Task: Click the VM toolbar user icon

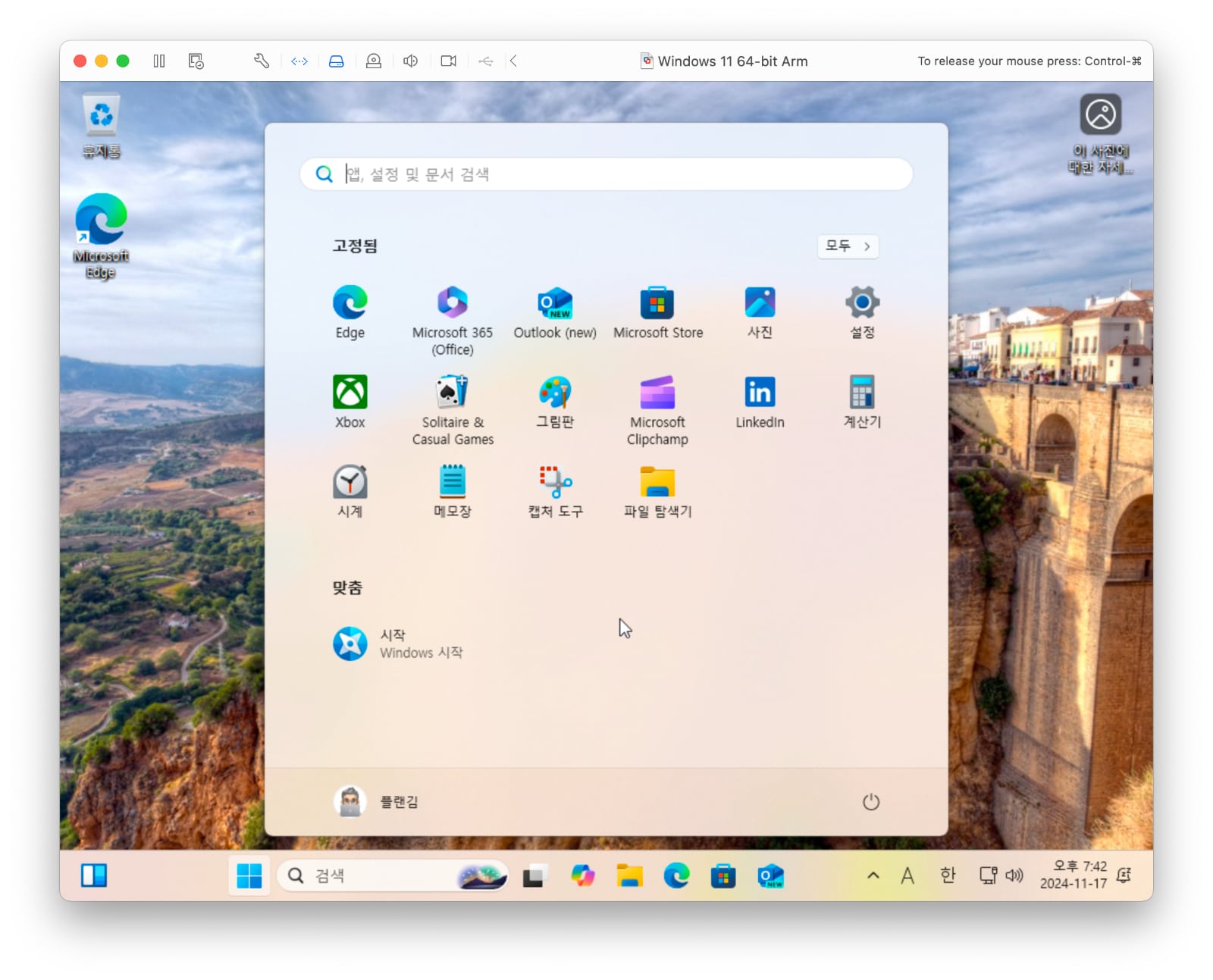Action: pyautogui.click(x=374, y=61)
